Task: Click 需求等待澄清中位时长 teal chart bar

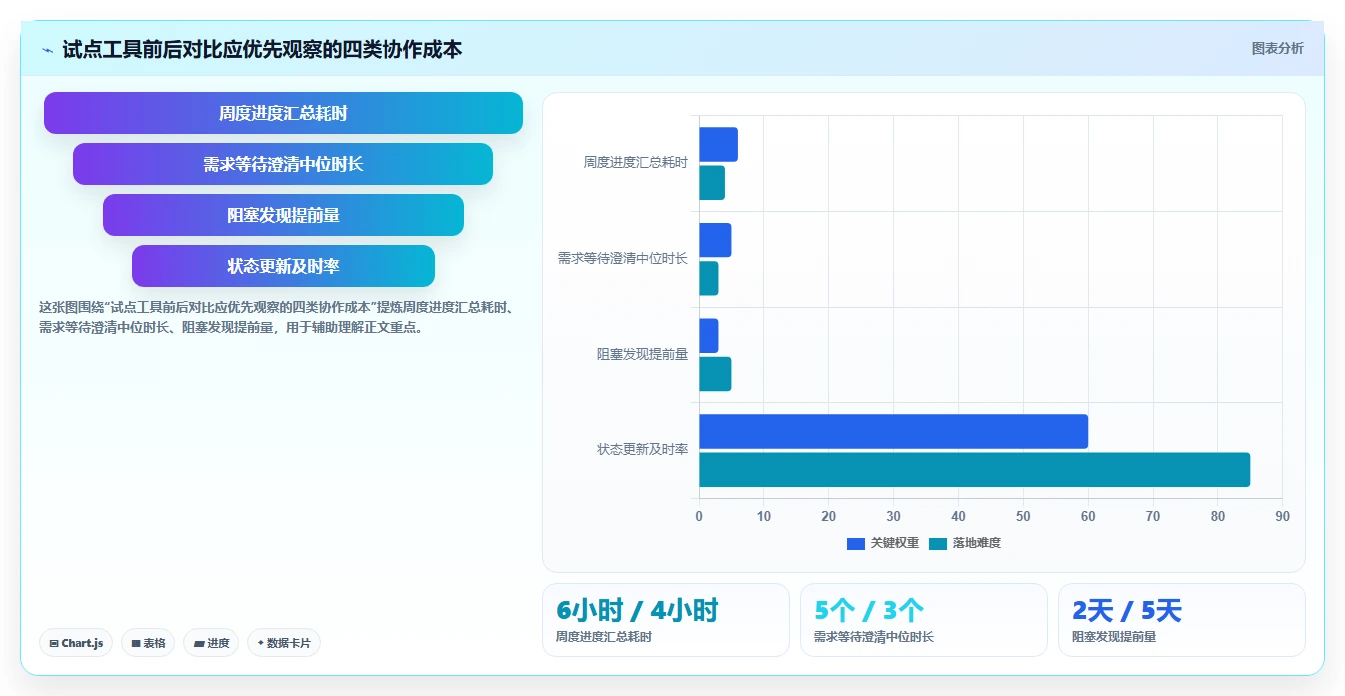Action: point(708,278)
